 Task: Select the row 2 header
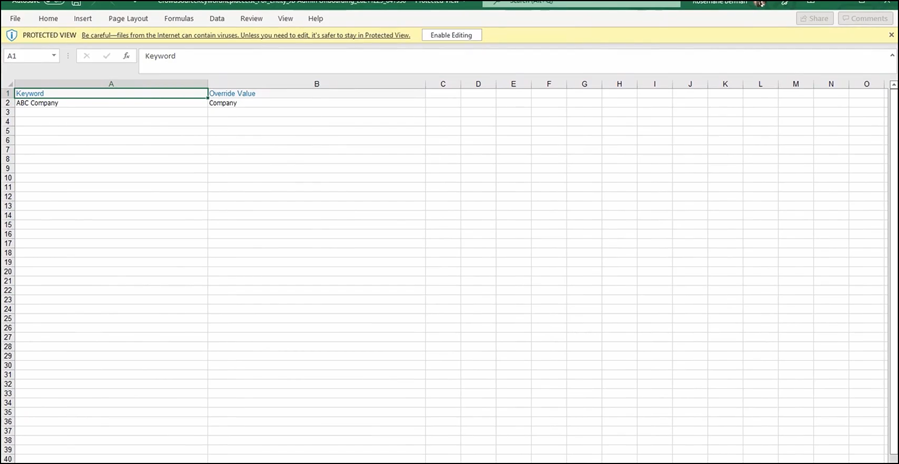point(7,103)
